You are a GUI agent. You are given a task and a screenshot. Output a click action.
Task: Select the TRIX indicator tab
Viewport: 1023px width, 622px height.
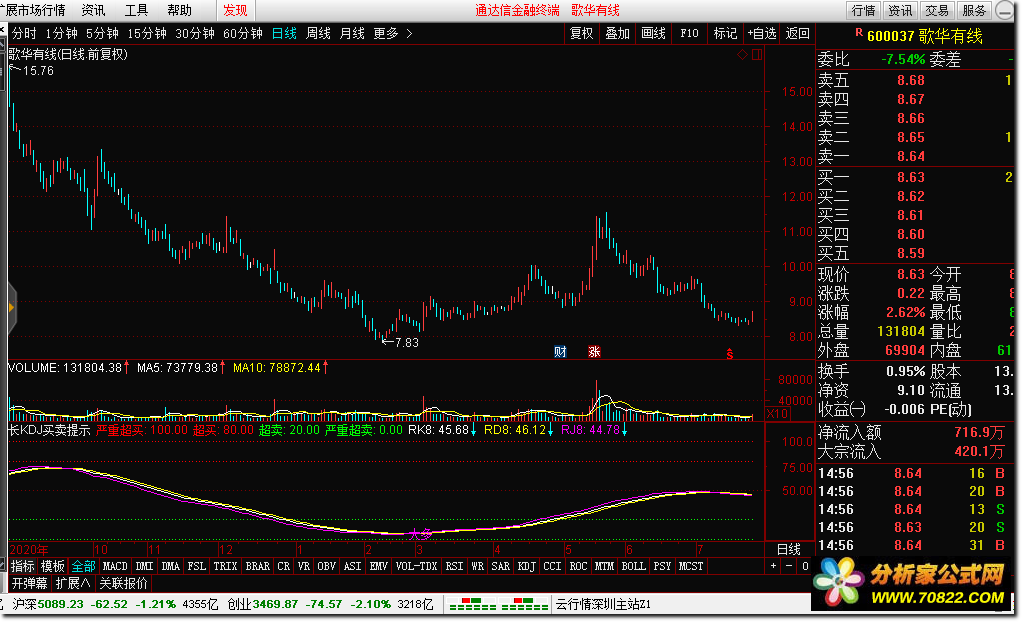(225, 566)
